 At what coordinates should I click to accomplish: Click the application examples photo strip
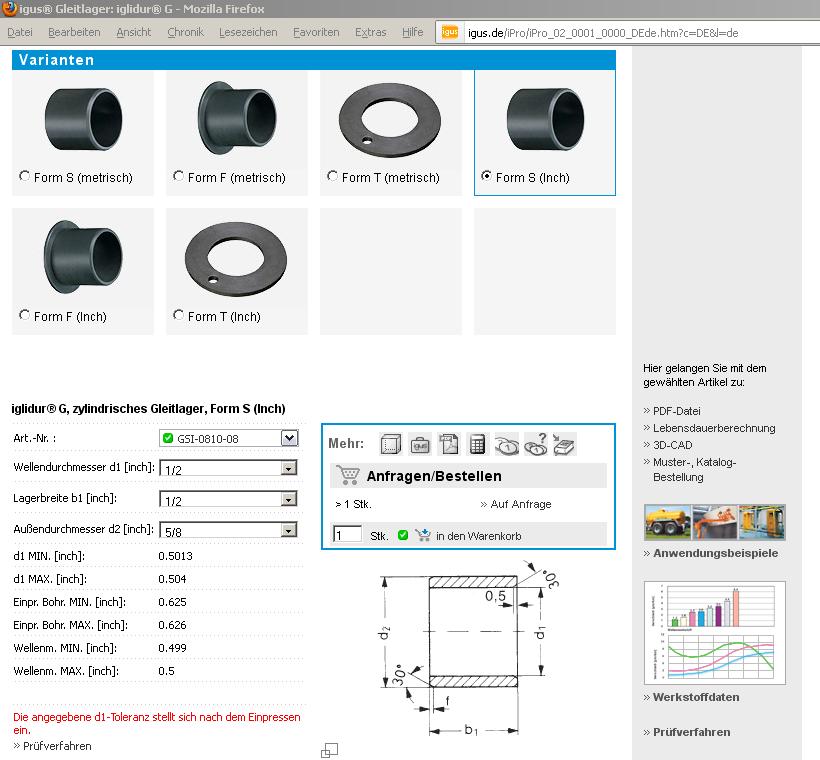[x=715, y=521]
